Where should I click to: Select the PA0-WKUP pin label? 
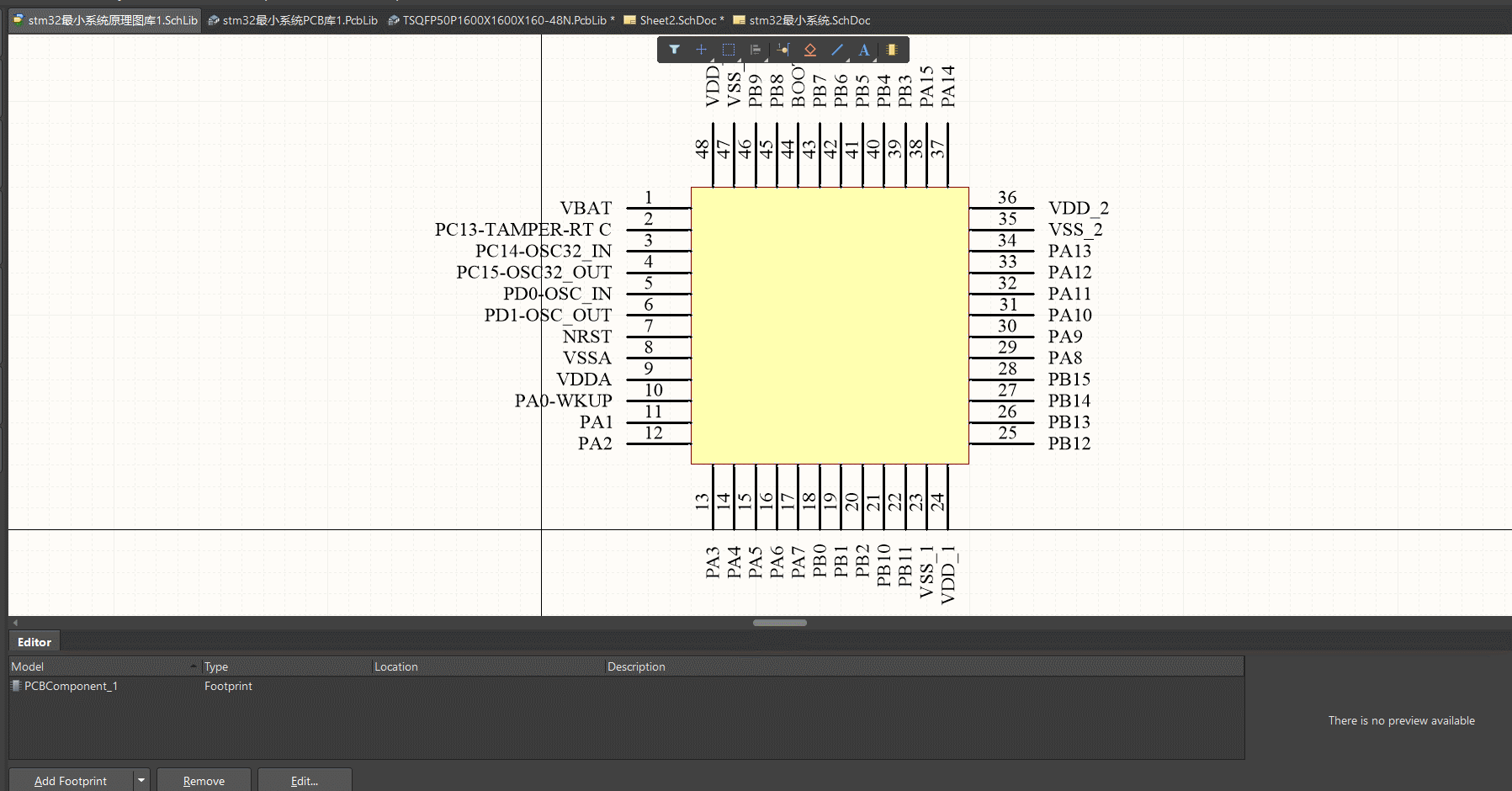(564, 401)
